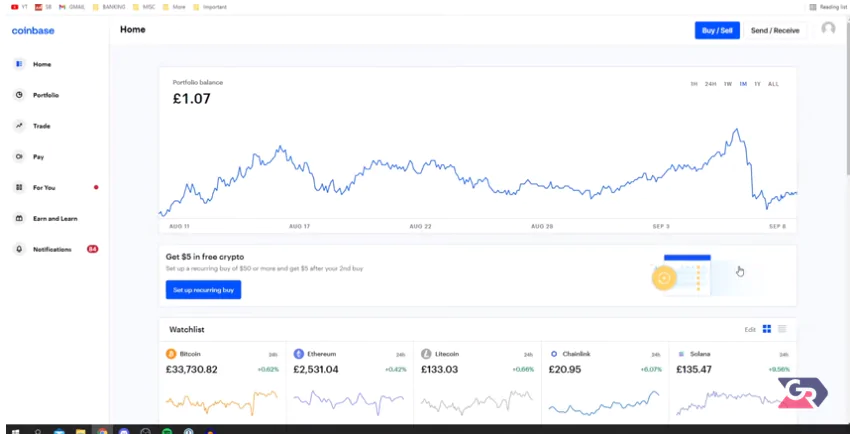Click the Bitcoin mini price chart
The height and width of the screenshot is (434, 850).
tap(222, 403)
